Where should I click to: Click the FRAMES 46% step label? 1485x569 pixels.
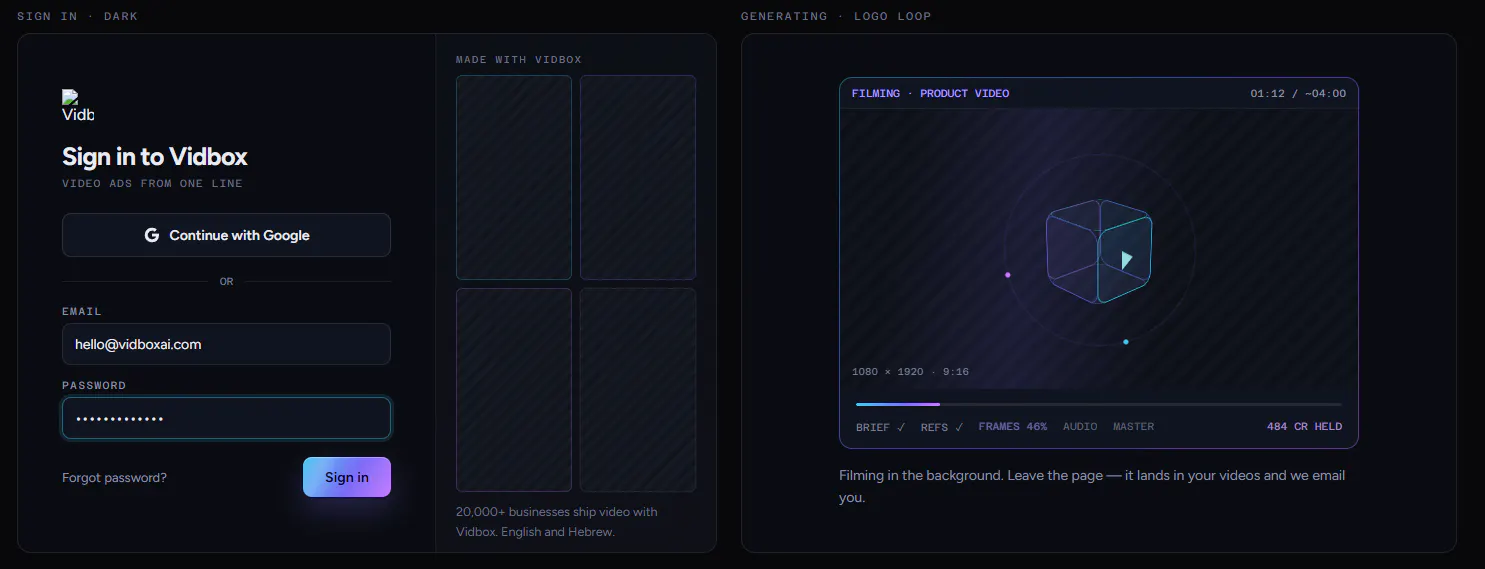(1013, 427)
